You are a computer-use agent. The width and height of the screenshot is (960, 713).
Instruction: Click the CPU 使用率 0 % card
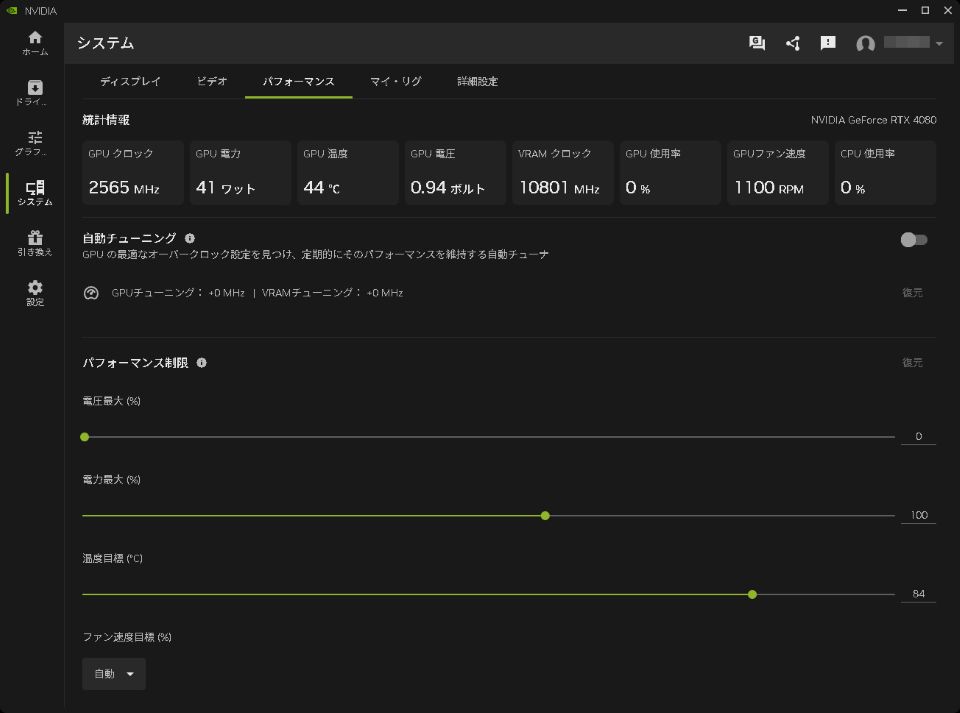[x=885, y=173]
